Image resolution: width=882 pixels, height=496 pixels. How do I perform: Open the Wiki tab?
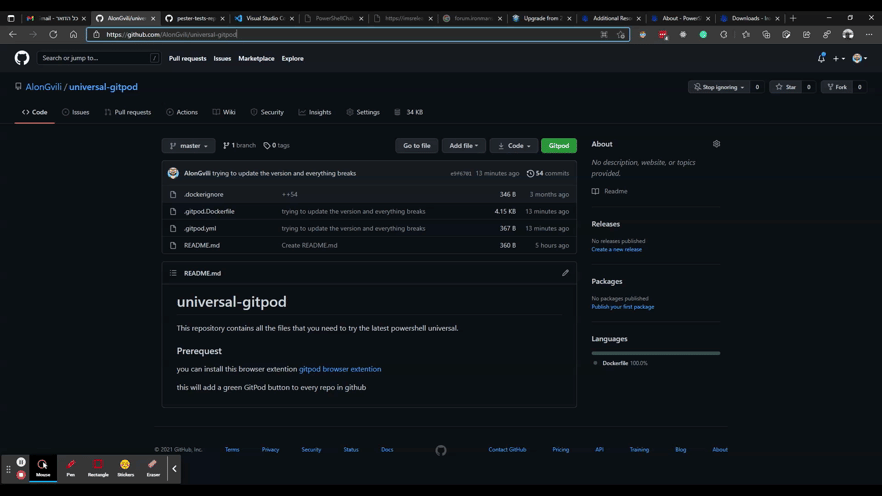224,112
